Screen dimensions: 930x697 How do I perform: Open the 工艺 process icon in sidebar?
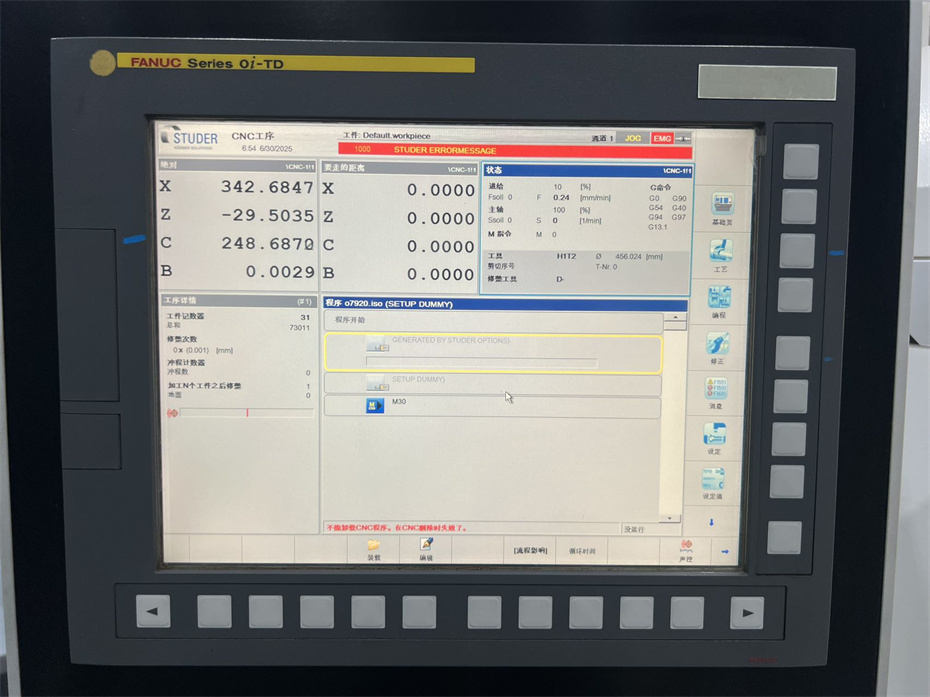(720, 252)
